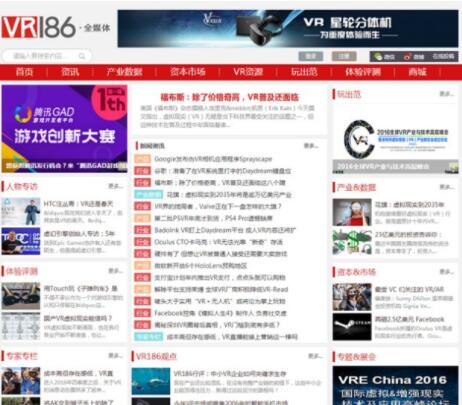Expand 更多 beside the 人物专访 heading
The height and width of the screenshot is (405, 462).
pos(115,186)
